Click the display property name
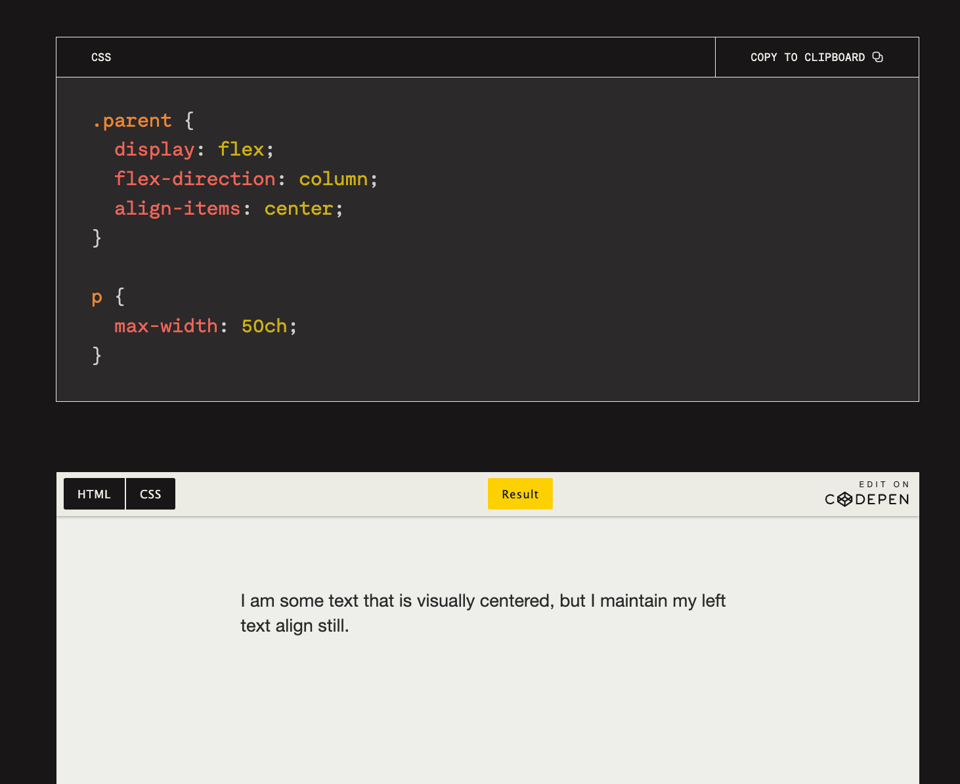960x784 pixels. 154,149
